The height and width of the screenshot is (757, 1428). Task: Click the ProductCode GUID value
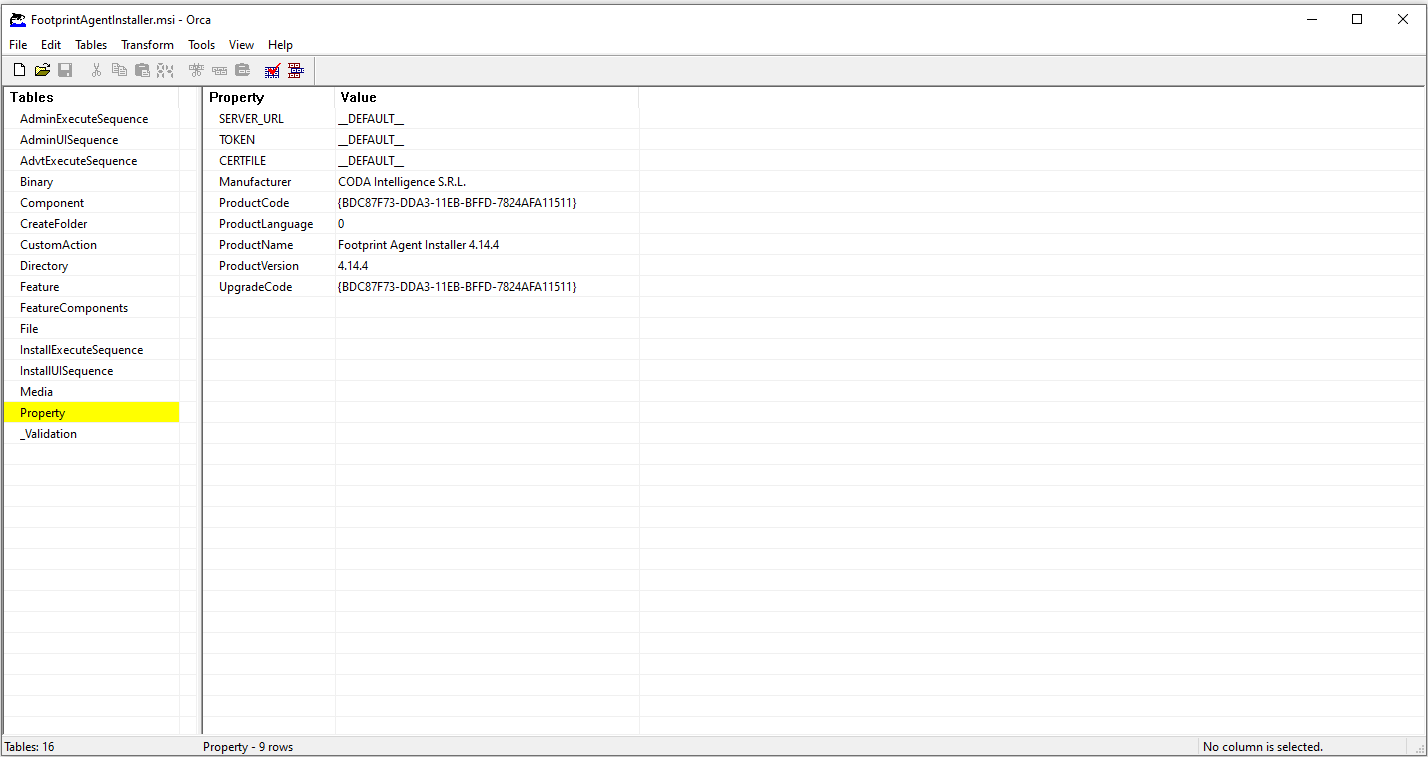tap(457, 203)
